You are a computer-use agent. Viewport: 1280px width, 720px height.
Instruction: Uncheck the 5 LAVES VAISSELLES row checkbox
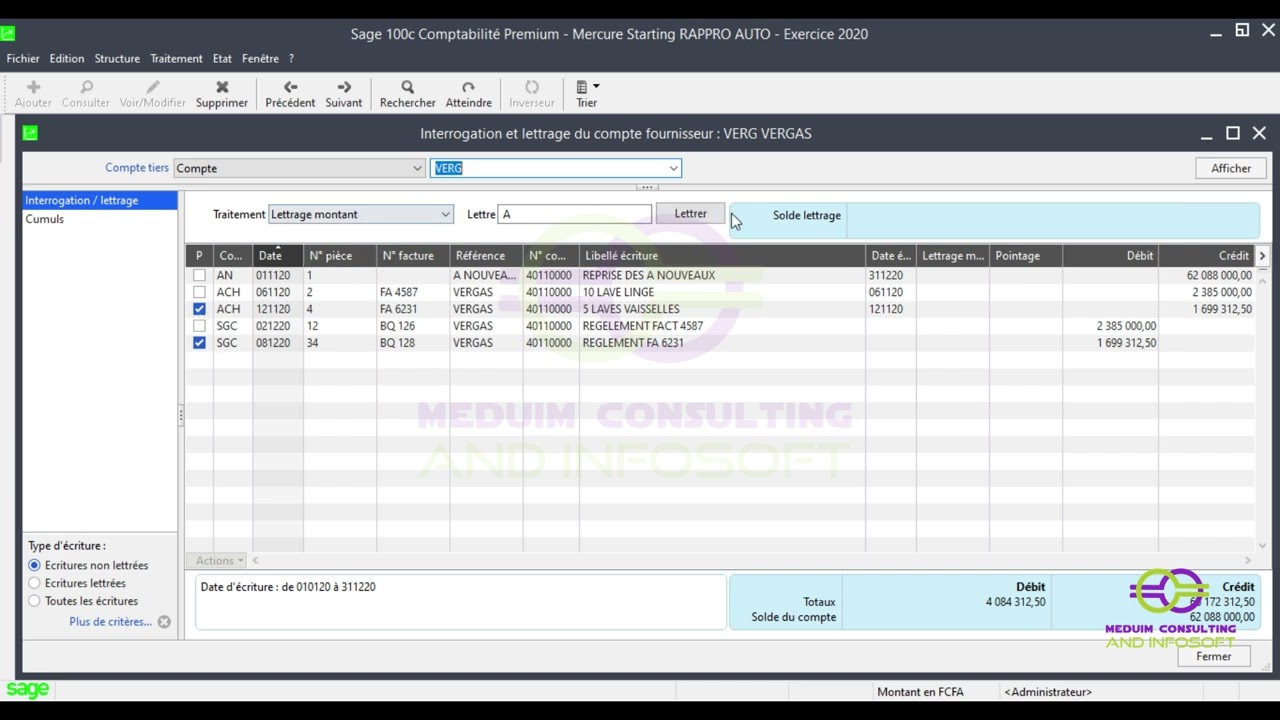pyautogui.click(x=199, y=309)
